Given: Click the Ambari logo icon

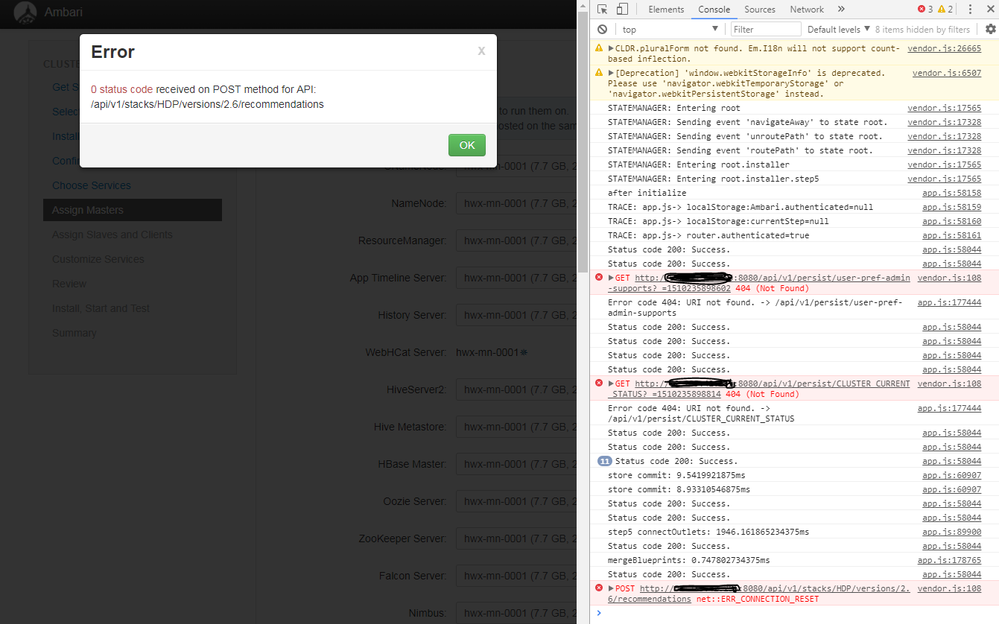Looking at the screenshot, I should pos(25,12).
